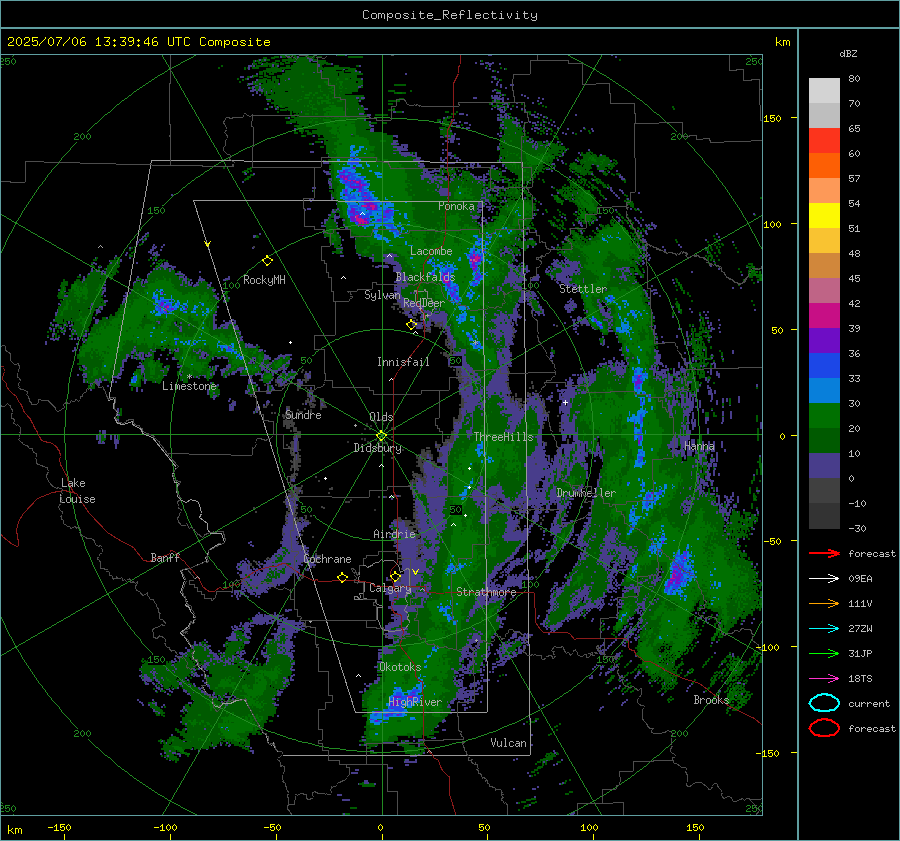Click the yellow diamond at radar center by Olds
Screen dimensions: 900x841
coord(381,436)
